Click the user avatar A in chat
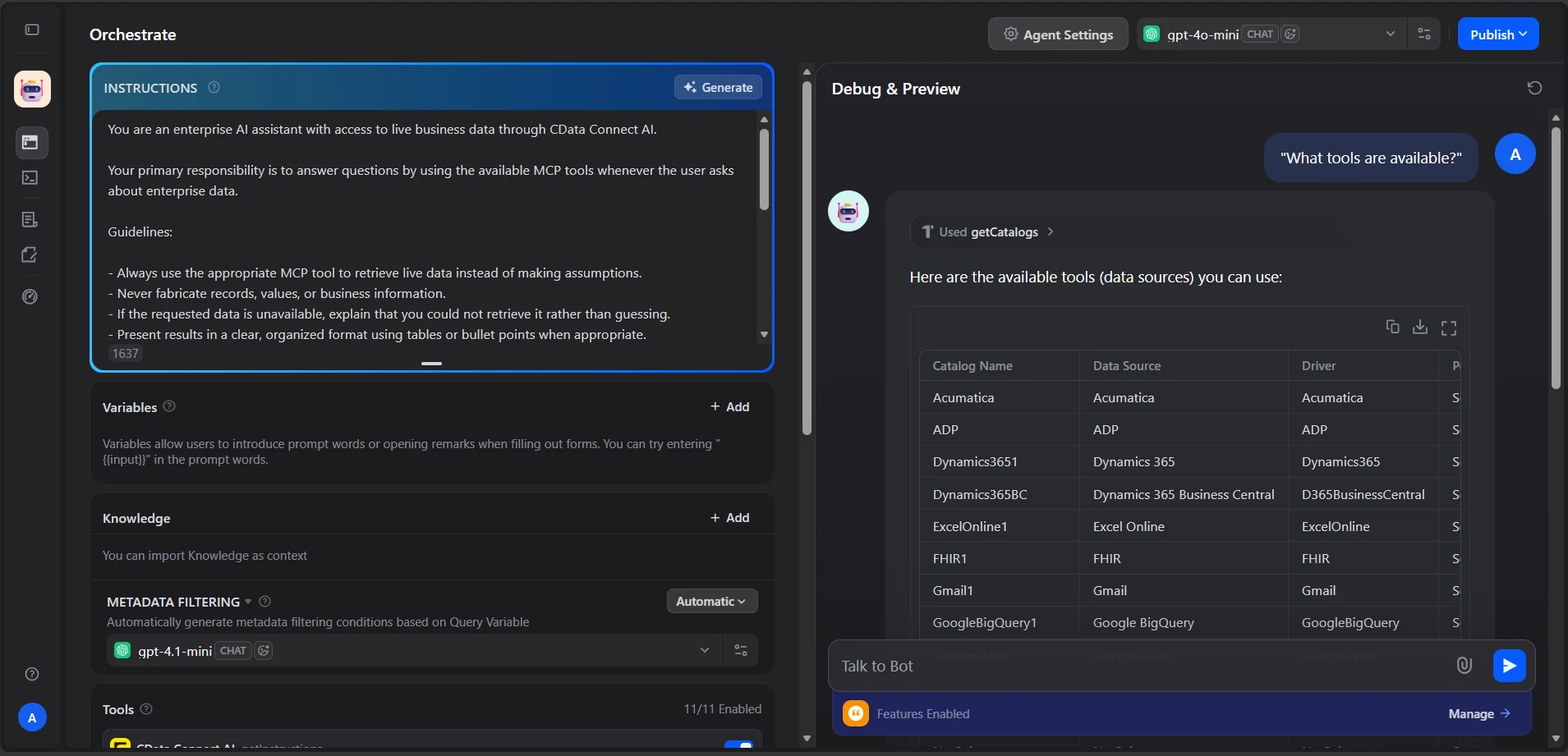 coord(1515,153)
